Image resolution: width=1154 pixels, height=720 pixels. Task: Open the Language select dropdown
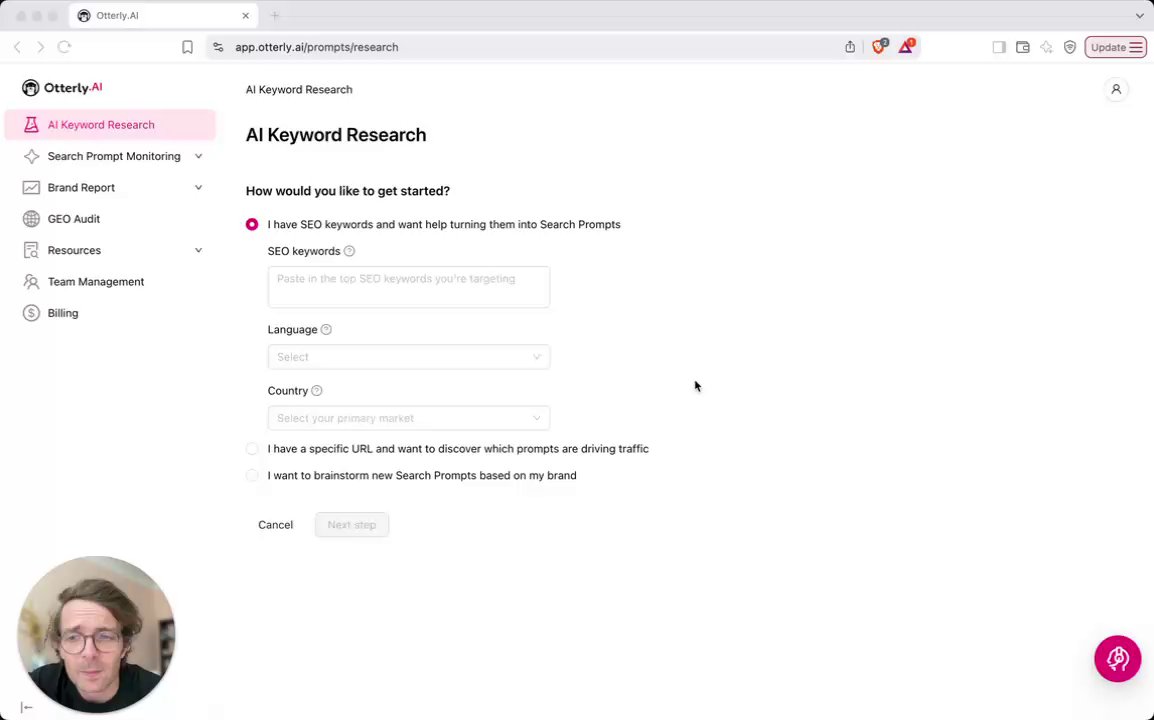[408, 357]
